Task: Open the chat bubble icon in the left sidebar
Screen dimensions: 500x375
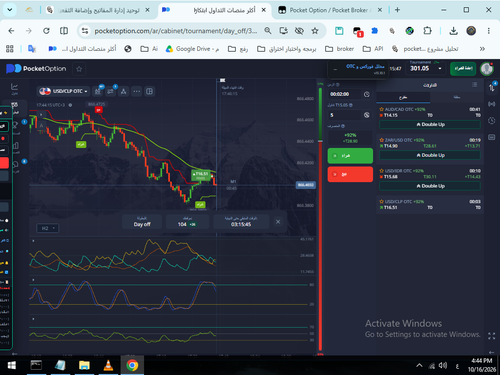Action: coord(15,165)
